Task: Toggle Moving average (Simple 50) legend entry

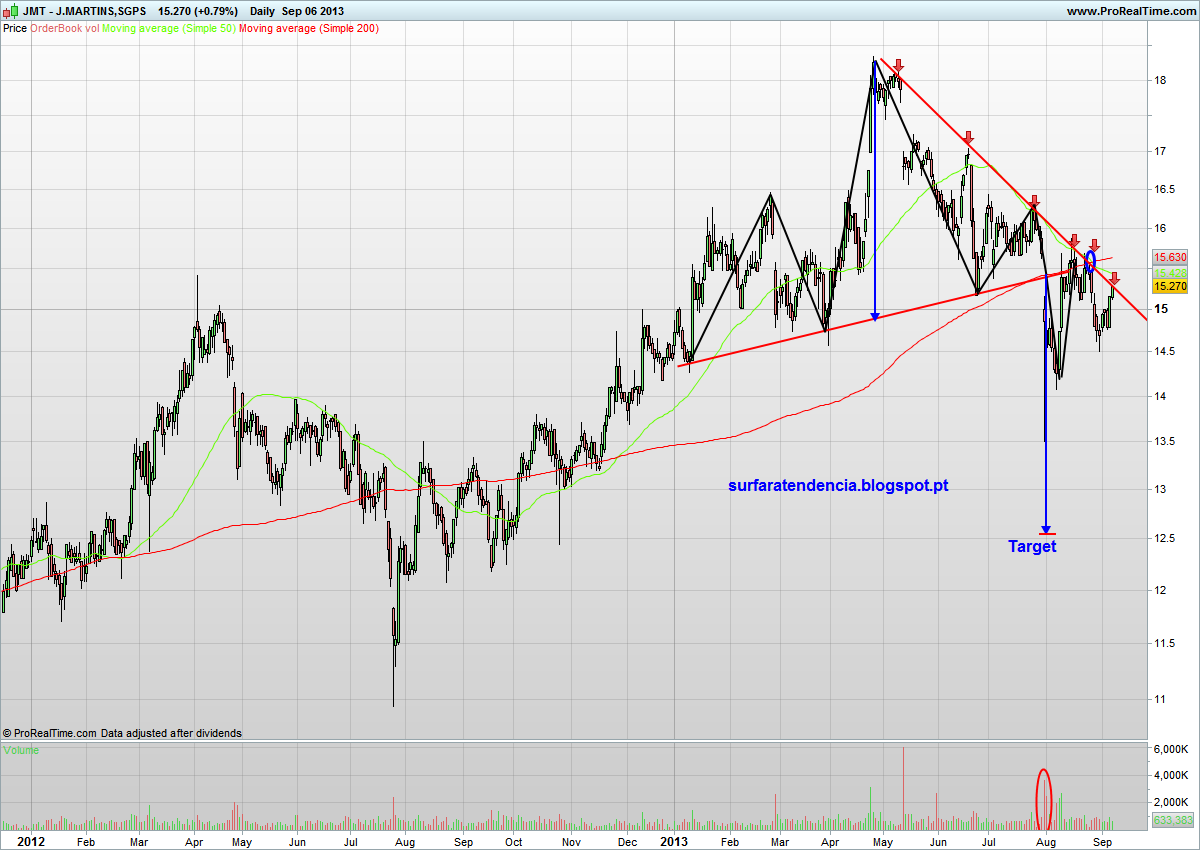Action: click(169, 28)
